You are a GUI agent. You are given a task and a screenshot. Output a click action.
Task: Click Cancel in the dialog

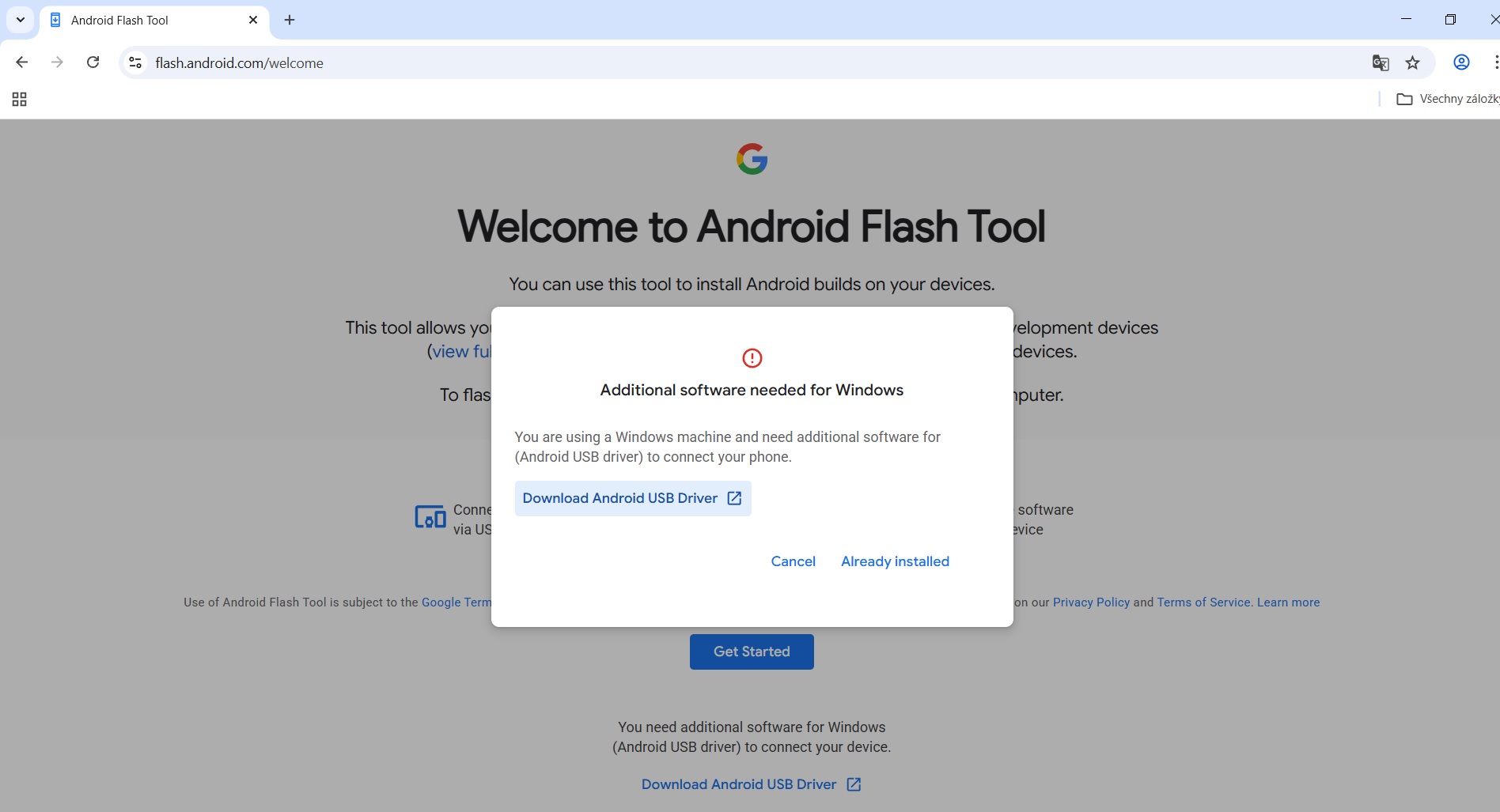coord(793,561)
